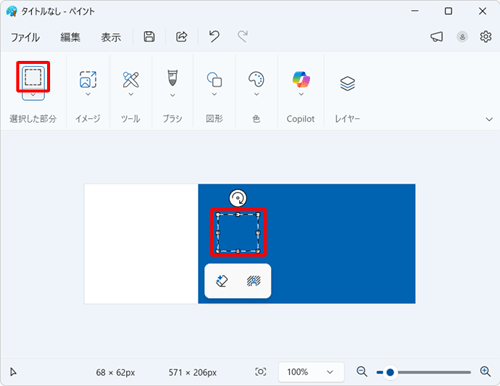Expand the 色 dropdown chevron
The height and width of the screenshot is (386, 500).
point(256,94)
